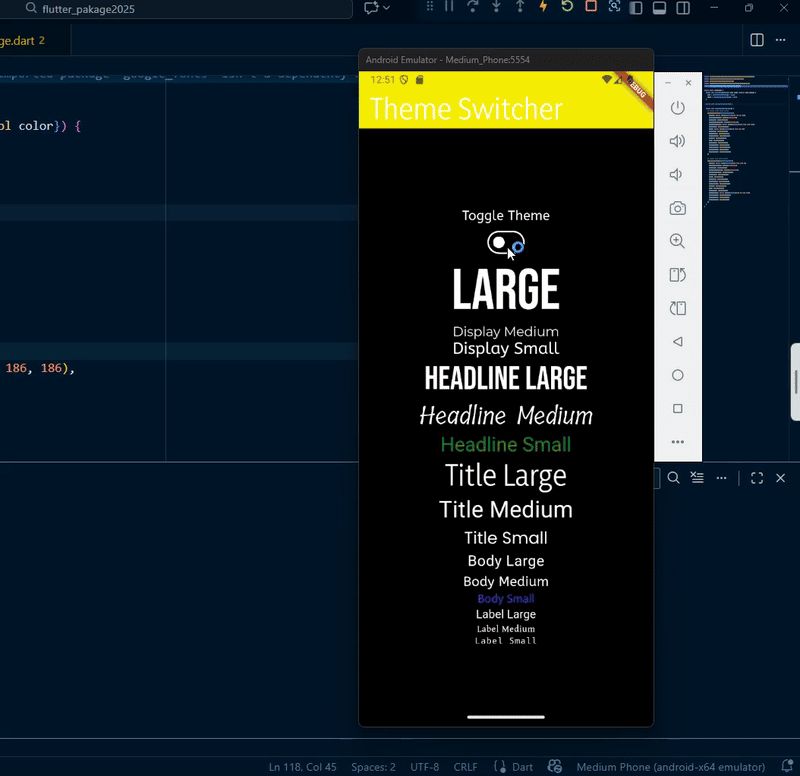800x776 pixels.
Task: Maximize the bottom panel size
Action: [x=757, y=478]
